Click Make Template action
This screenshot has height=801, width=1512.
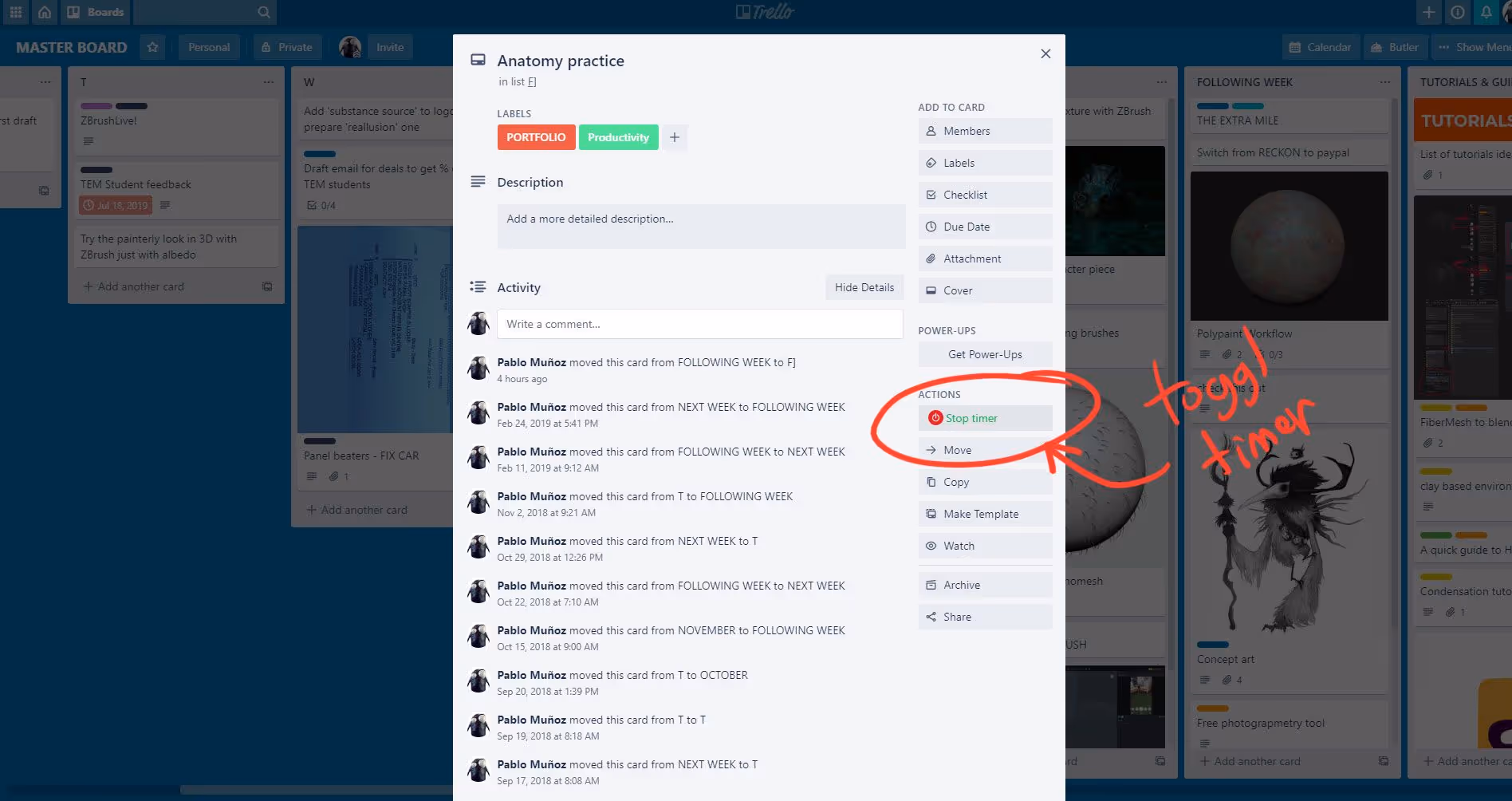coord(985,514)
